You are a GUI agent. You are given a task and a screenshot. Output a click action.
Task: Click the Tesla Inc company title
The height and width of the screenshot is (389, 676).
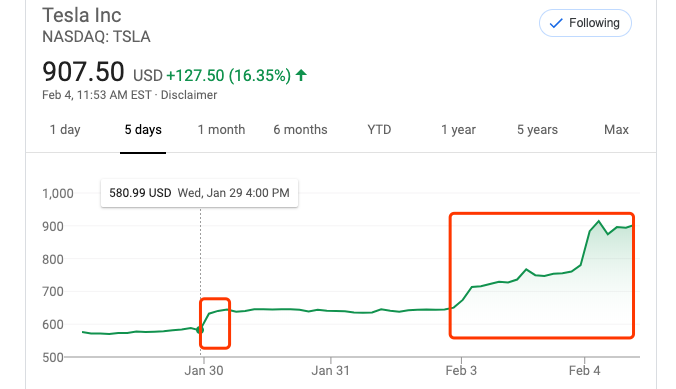(82, 16)
